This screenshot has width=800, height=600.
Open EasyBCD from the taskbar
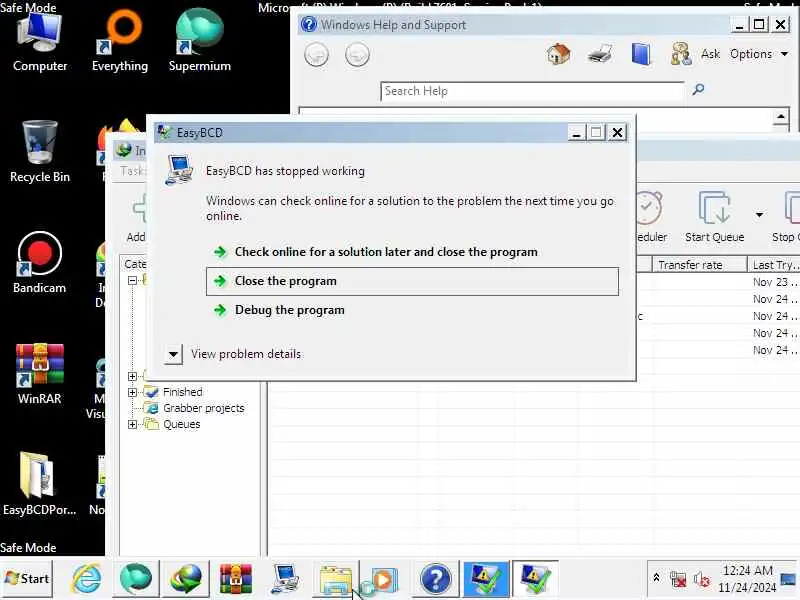tap(285, 579)
